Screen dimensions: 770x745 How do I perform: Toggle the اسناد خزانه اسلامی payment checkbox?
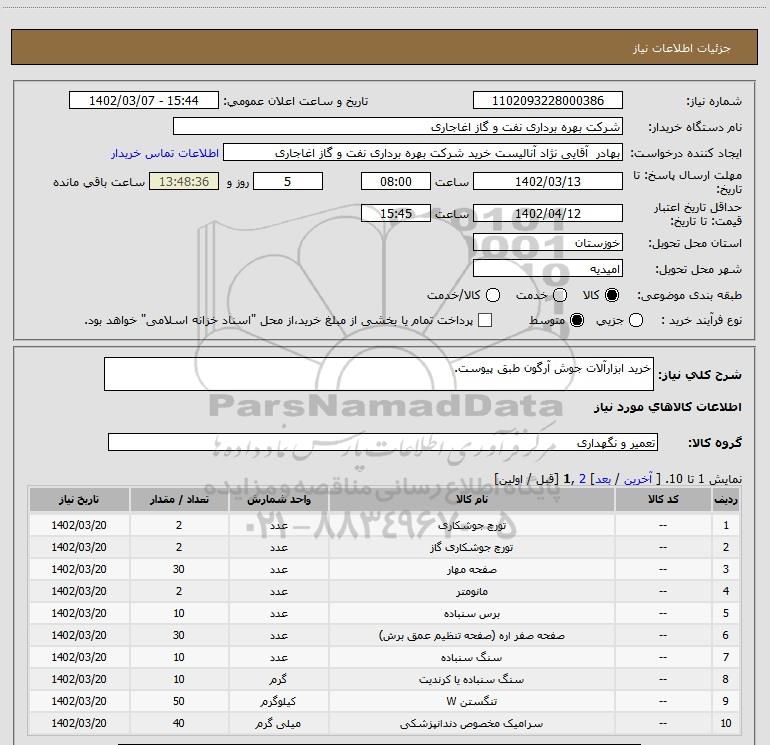pos(485,320)
